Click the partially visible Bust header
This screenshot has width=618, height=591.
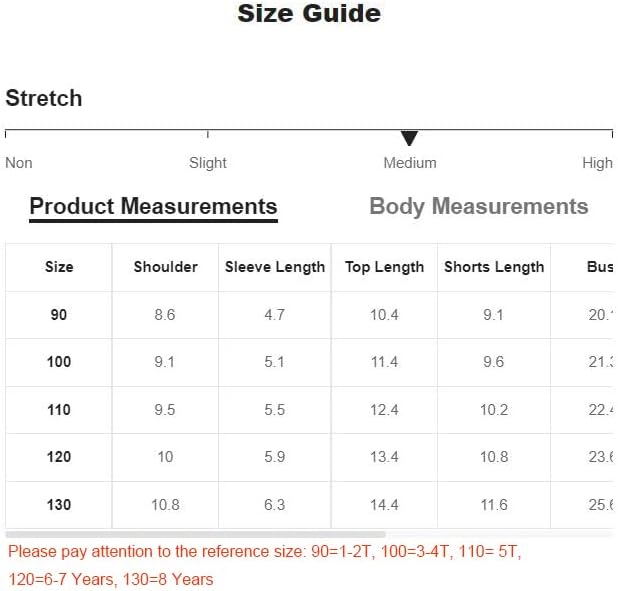[601, 267]
